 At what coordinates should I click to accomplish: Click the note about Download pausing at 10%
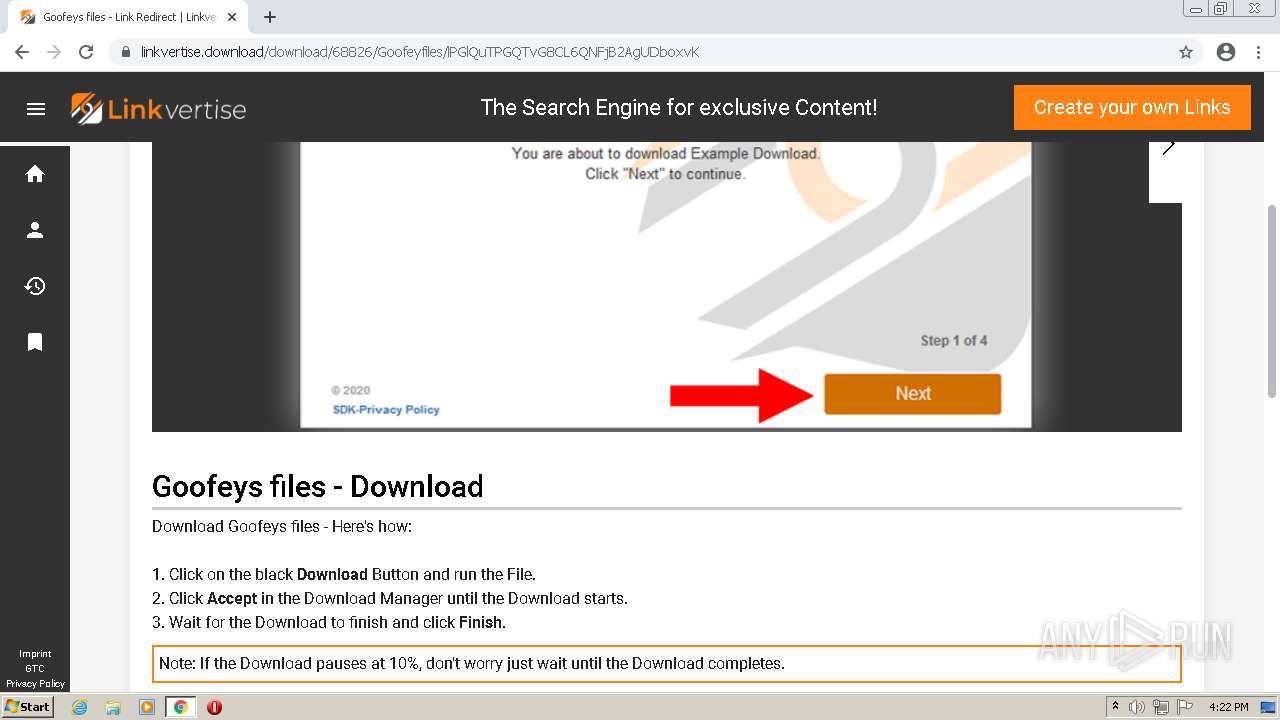coord(667,664)
